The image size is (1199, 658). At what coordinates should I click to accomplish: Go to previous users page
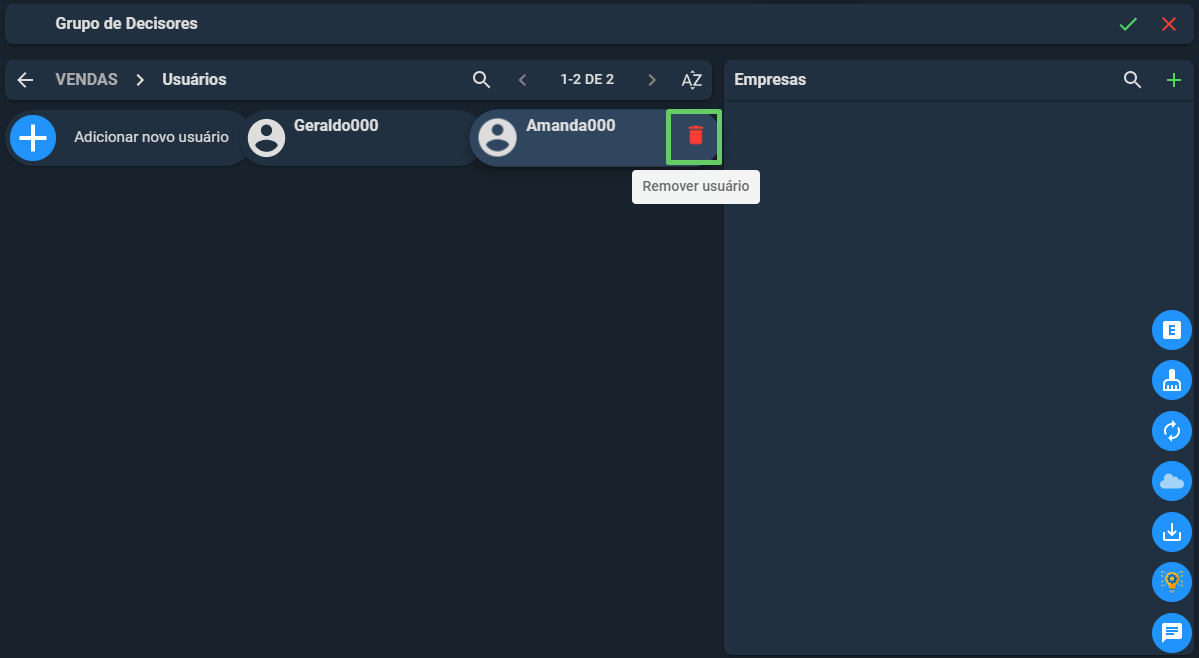[522, 79]
